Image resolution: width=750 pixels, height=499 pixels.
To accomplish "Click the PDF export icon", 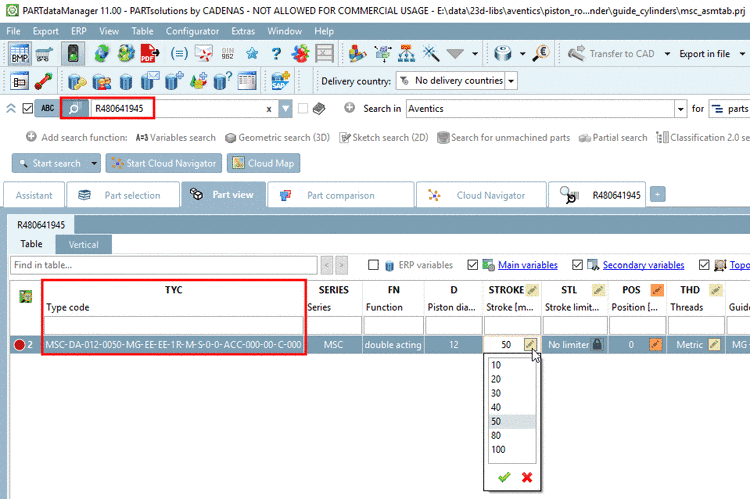I will (x=149, y=54).
